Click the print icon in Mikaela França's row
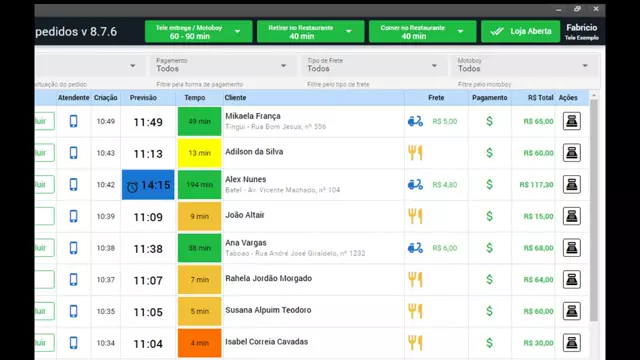 tap(571, 121)
